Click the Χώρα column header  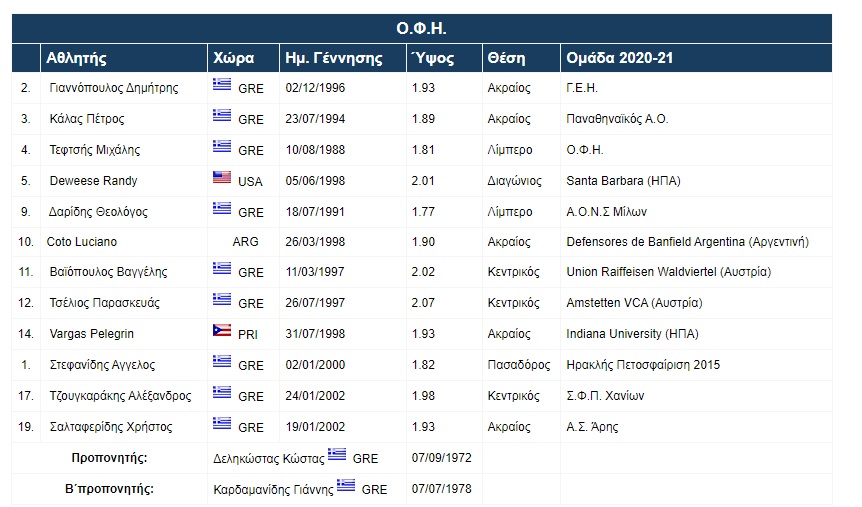click(233, 58)
